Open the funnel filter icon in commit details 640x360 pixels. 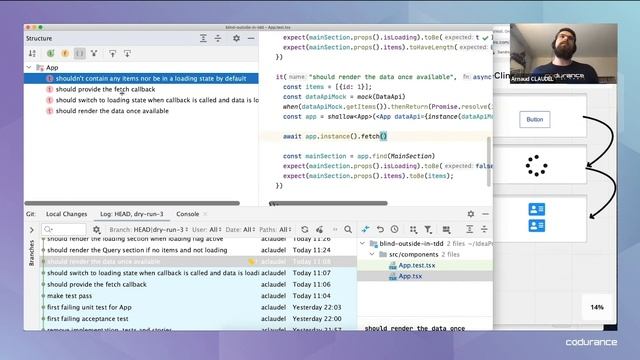(428, 229)
